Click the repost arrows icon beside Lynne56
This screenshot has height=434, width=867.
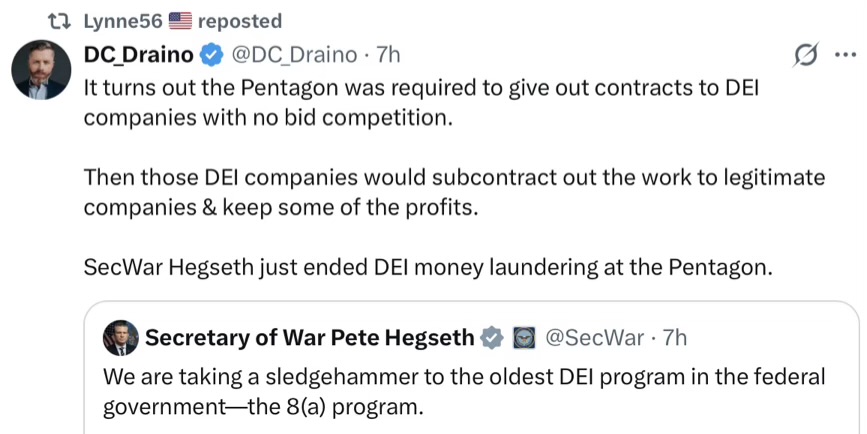[56, 20]
